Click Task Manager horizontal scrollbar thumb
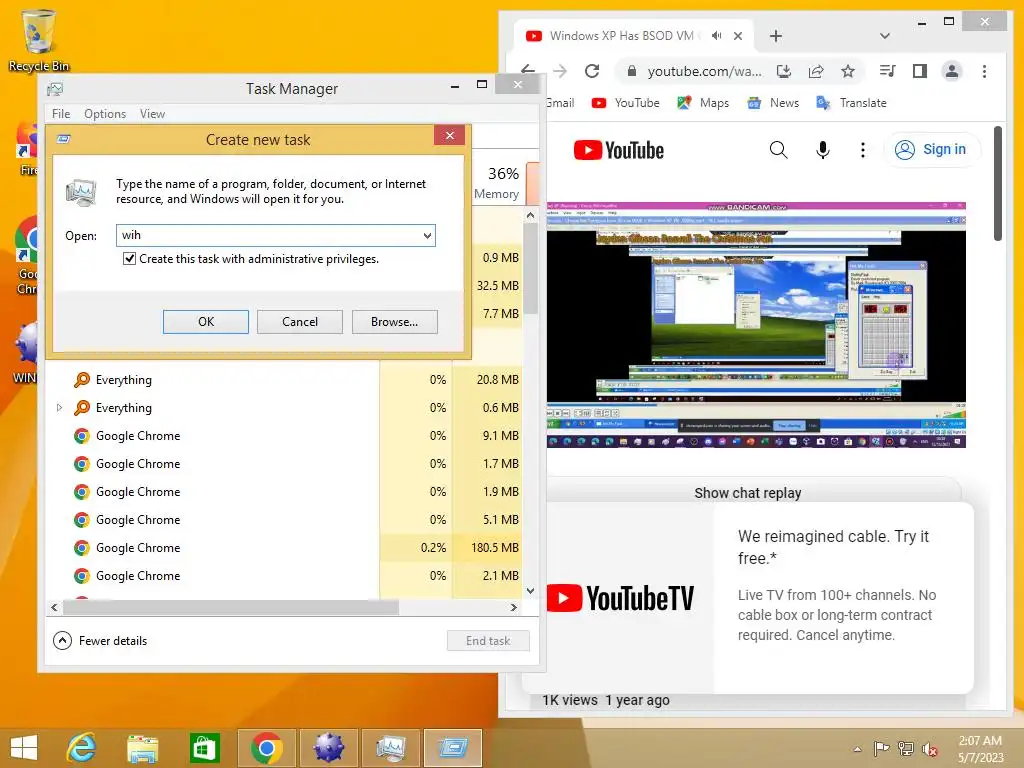This screenshot has width=1024, height=768. 231,607
